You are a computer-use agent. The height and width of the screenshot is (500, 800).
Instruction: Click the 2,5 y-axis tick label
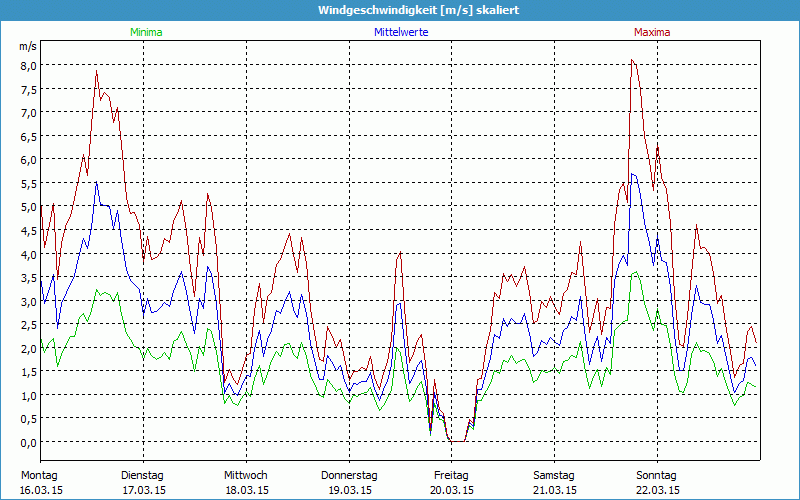[28, 324]
